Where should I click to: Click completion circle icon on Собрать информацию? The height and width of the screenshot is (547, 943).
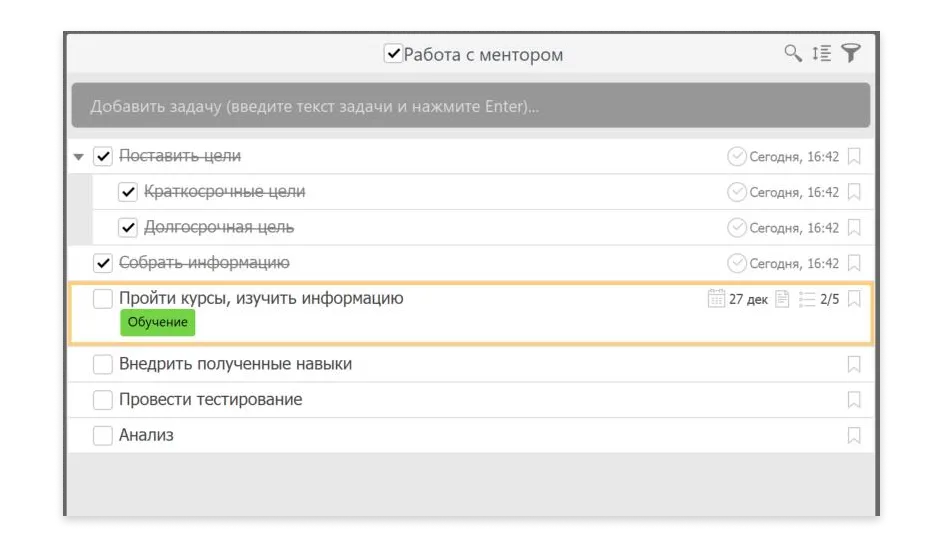tap(737, 263)
